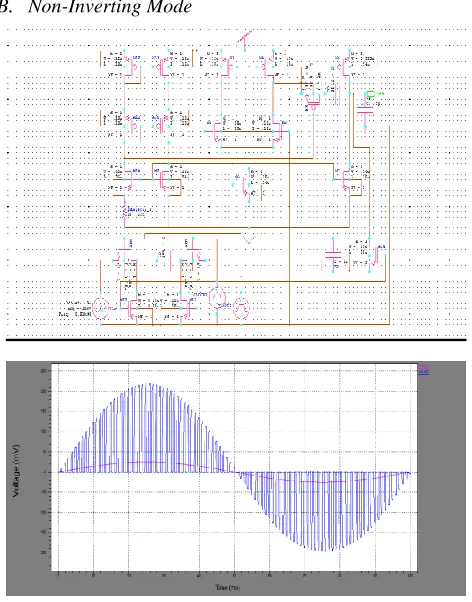Click the tall capacitor beside the triangle symbol

pyautogui.click(x=337, y=93)
